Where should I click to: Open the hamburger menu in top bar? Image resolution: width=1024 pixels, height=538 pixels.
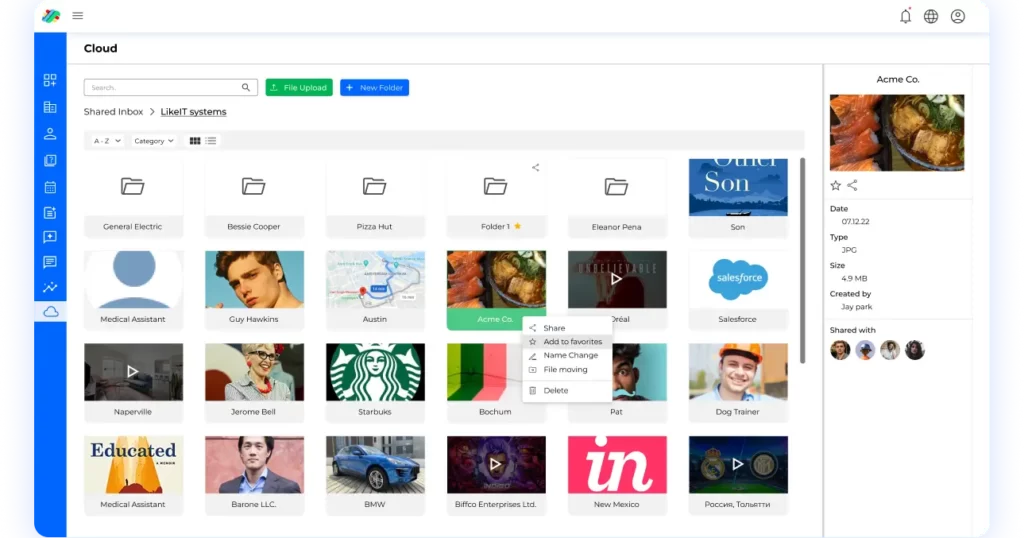click(78, 16)
